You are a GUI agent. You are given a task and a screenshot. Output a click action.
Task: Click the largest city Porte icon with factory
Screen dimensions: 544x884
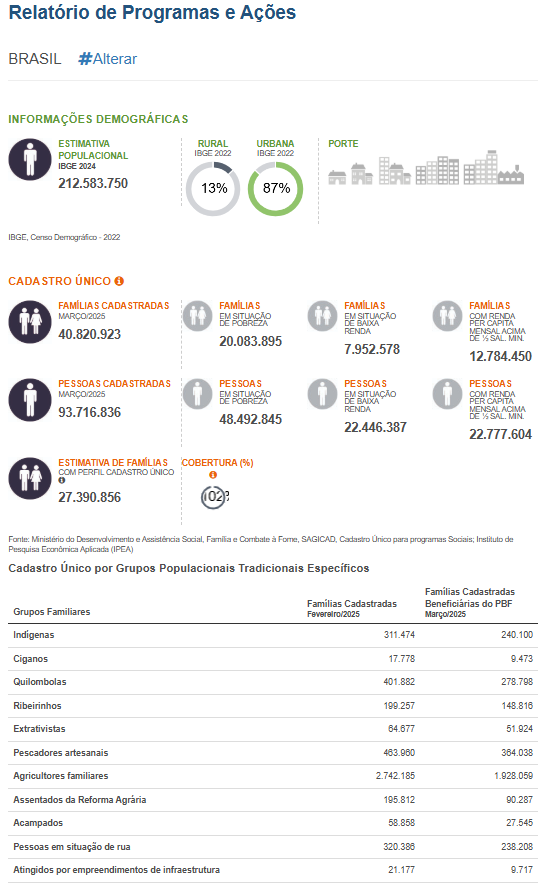(494, 167)
